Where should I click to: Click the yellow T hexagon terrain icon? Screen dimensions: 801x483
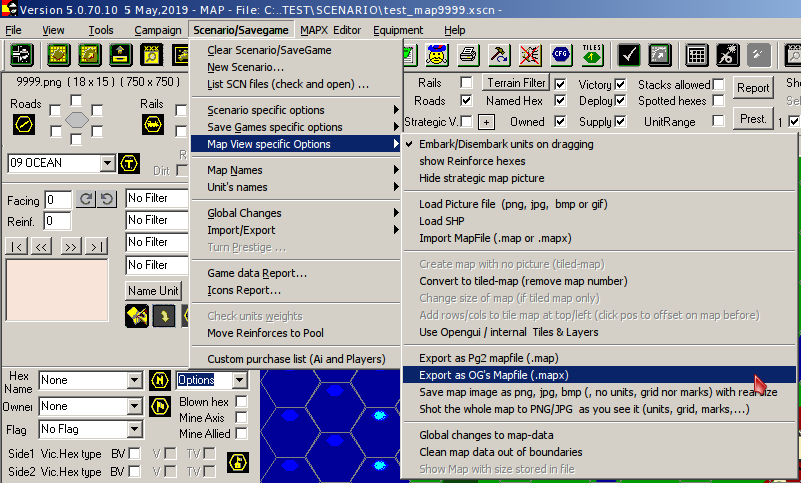(129, 164)
